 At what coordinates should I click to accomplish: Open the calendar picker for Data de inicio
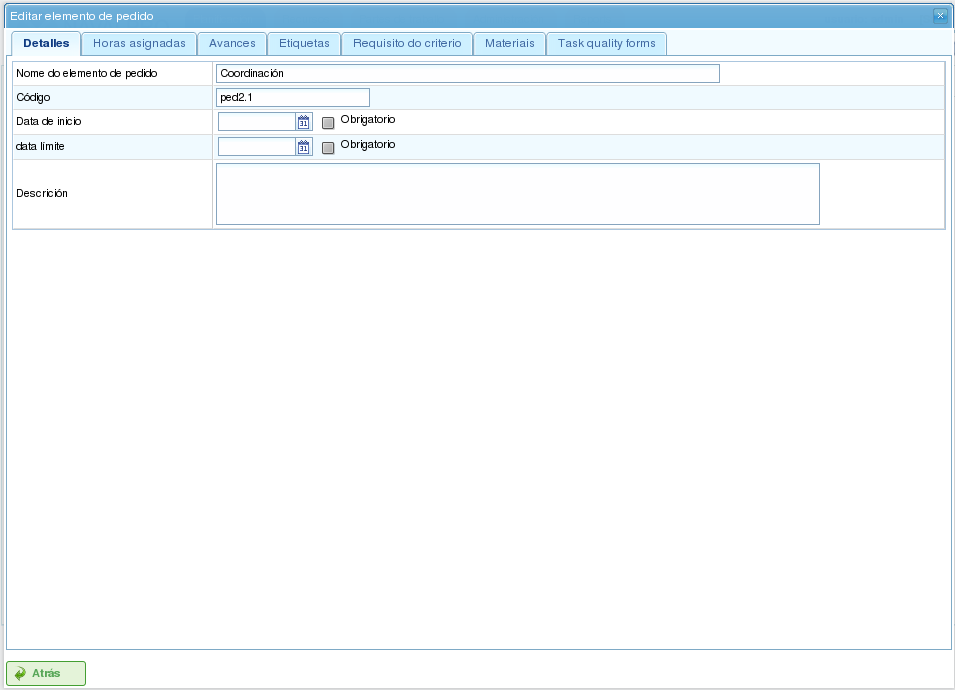tap(304, 122)
